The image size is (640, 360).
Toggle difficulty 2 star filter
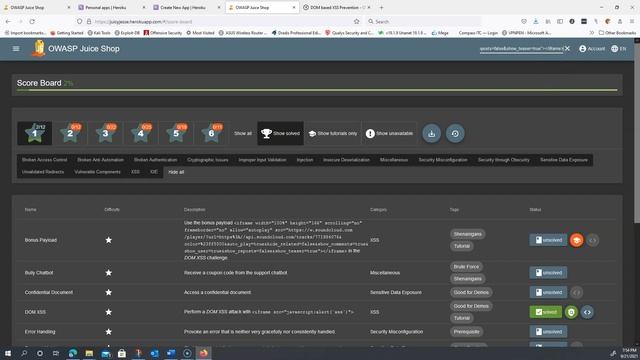pyautogui.click(x=70, y=133)
